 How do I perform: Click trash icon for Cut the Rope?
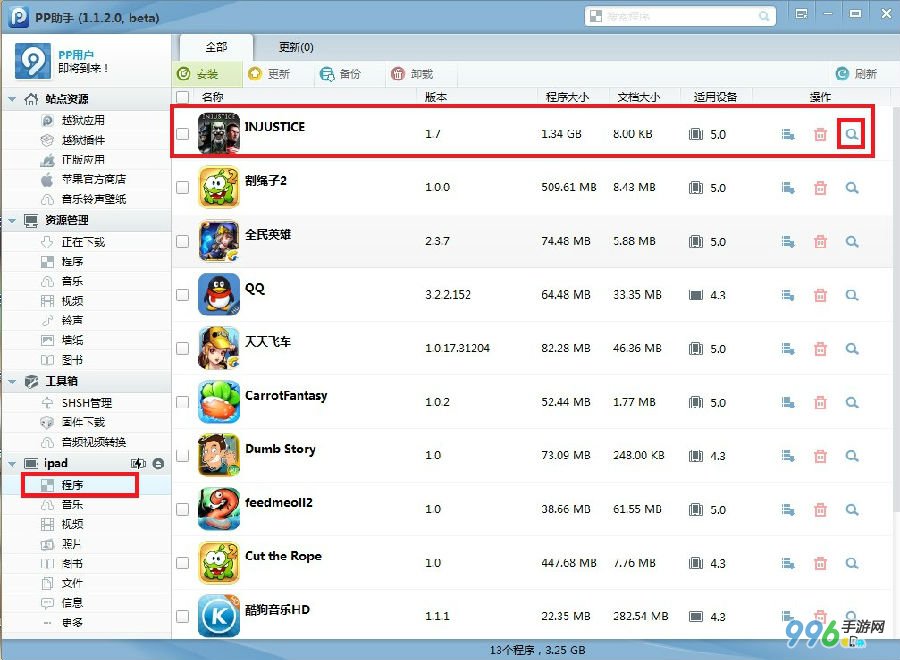pos(820,563)
